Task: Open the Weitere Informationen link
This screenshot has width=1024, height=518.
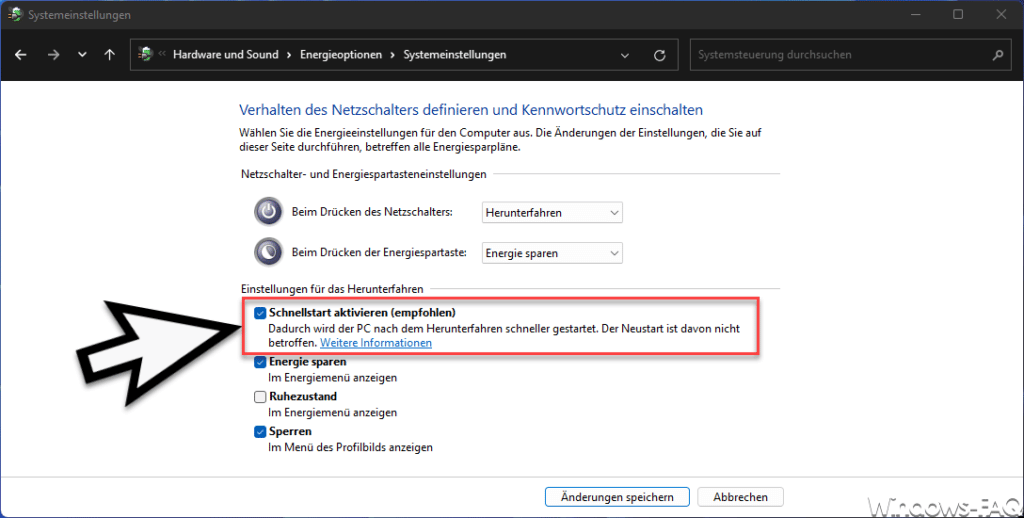Action: [376, 343]
